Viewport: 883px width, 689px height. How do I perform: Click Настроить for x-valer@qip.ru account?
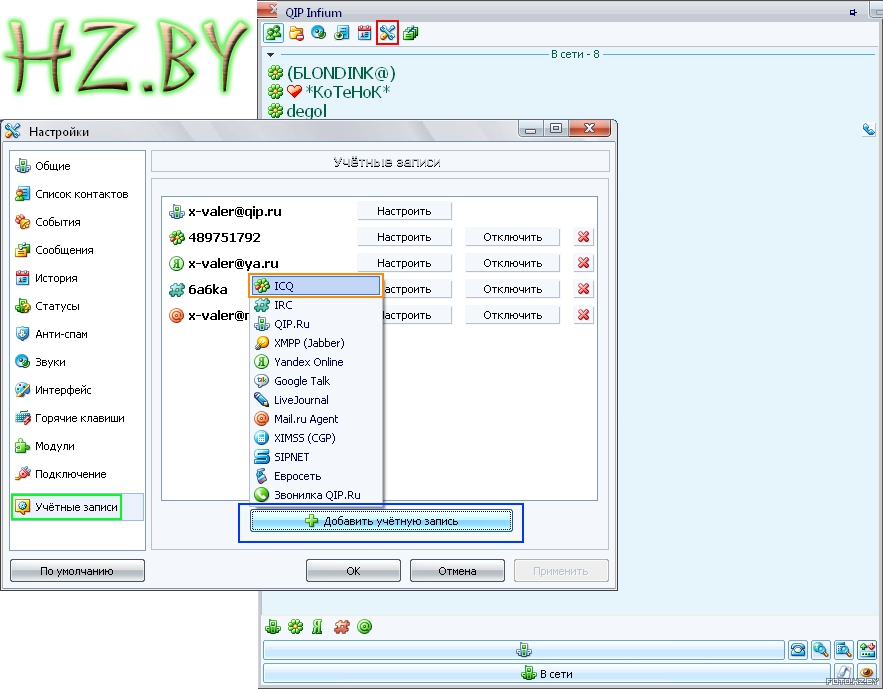[x=404, y=211]
